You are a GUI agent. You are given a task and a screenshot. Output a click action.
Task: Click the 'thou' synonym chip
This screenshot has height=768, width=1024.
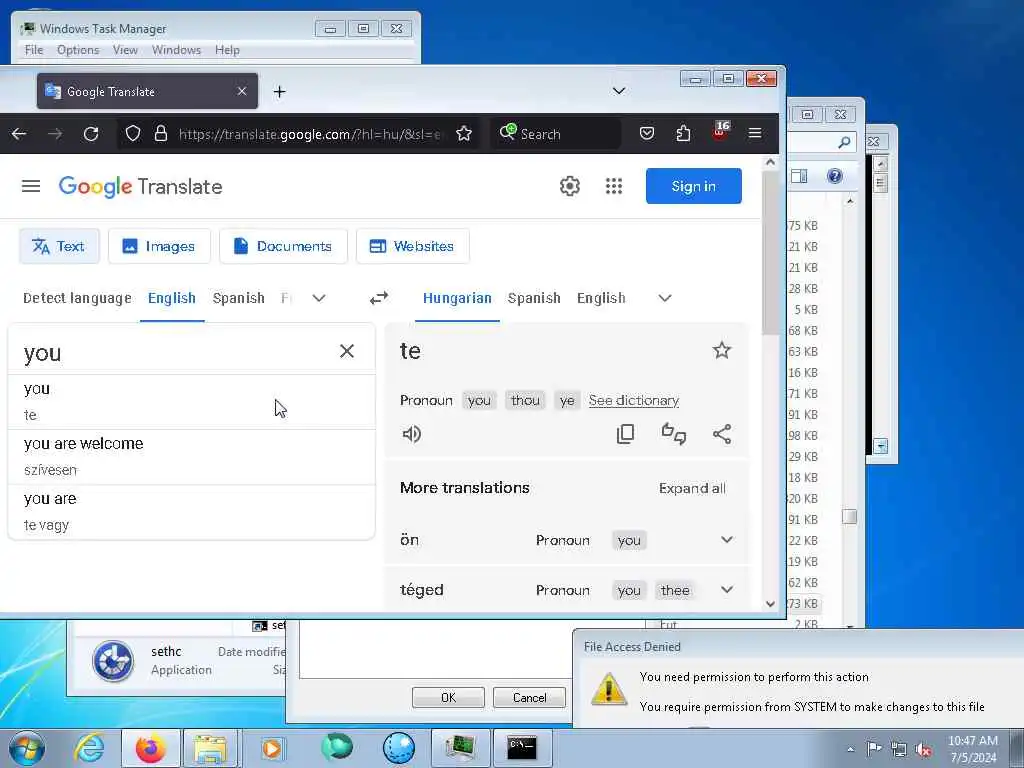[x=525, y=400]
